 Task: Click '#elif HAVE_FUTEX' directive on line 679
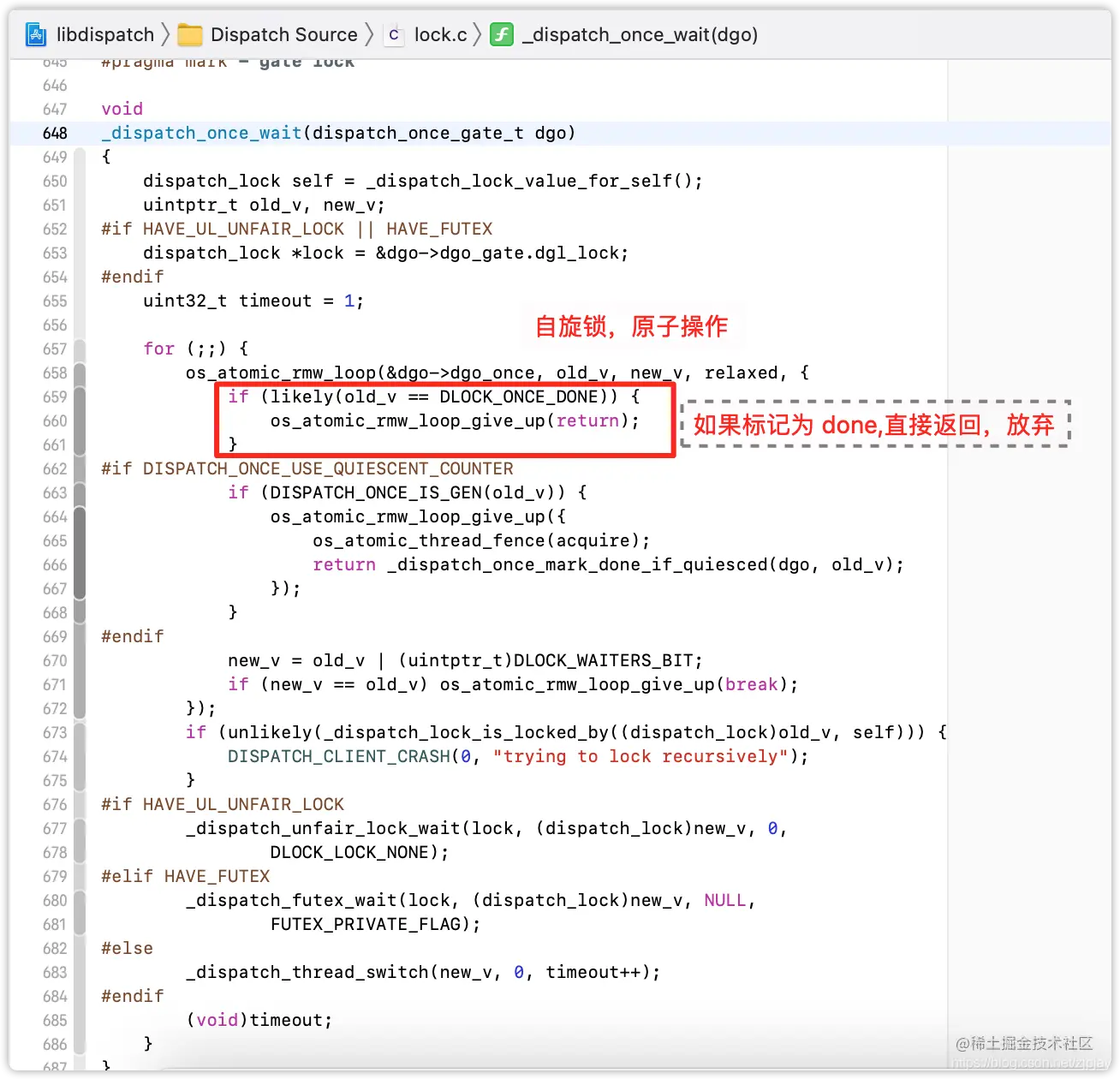click(x=186, y=876)
